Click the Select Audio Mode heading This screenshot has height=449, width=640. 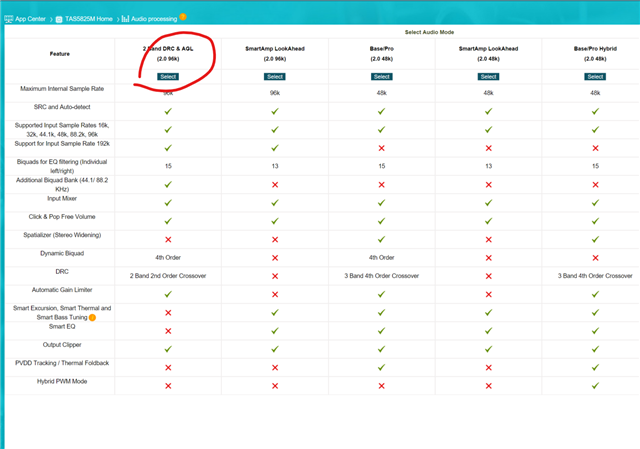coord(429,32)
